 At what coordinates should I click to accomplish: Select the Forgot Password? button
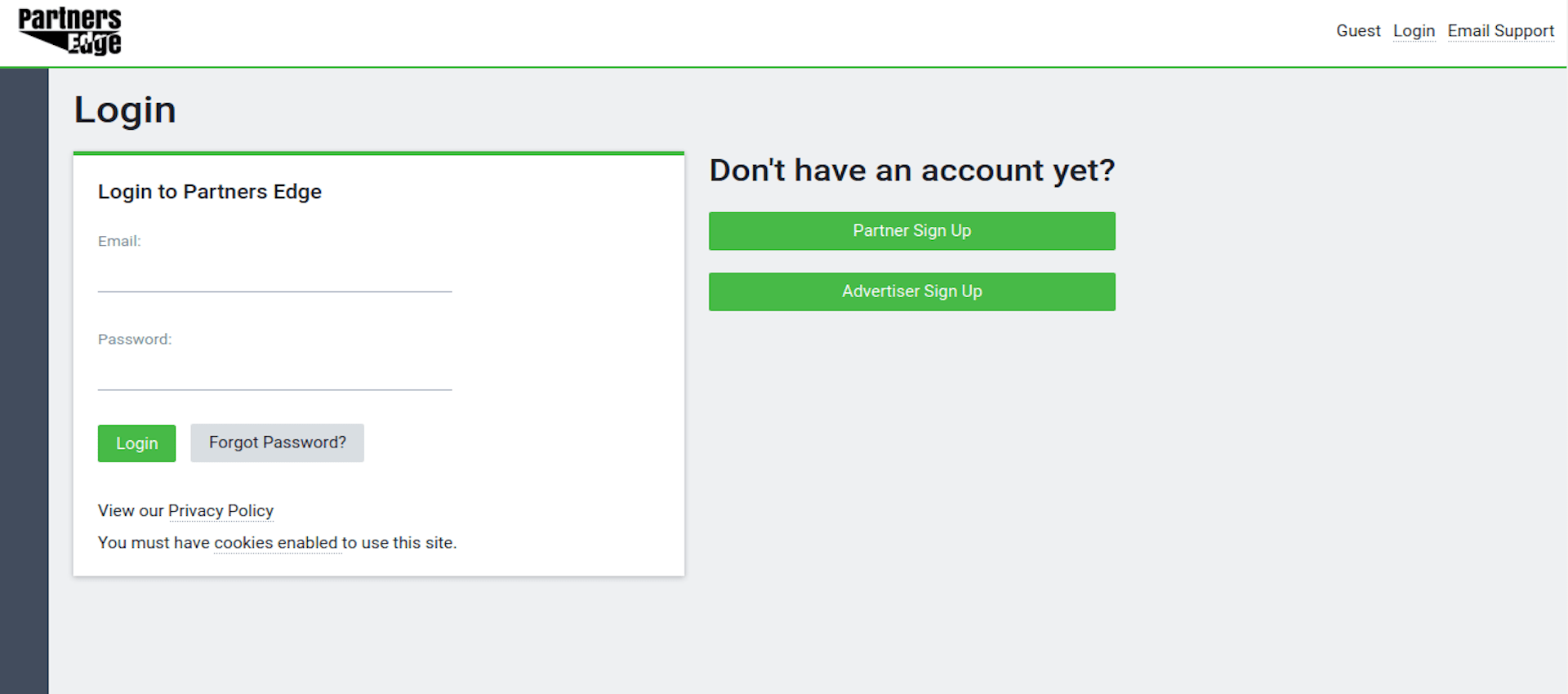(x=277, y=443)
